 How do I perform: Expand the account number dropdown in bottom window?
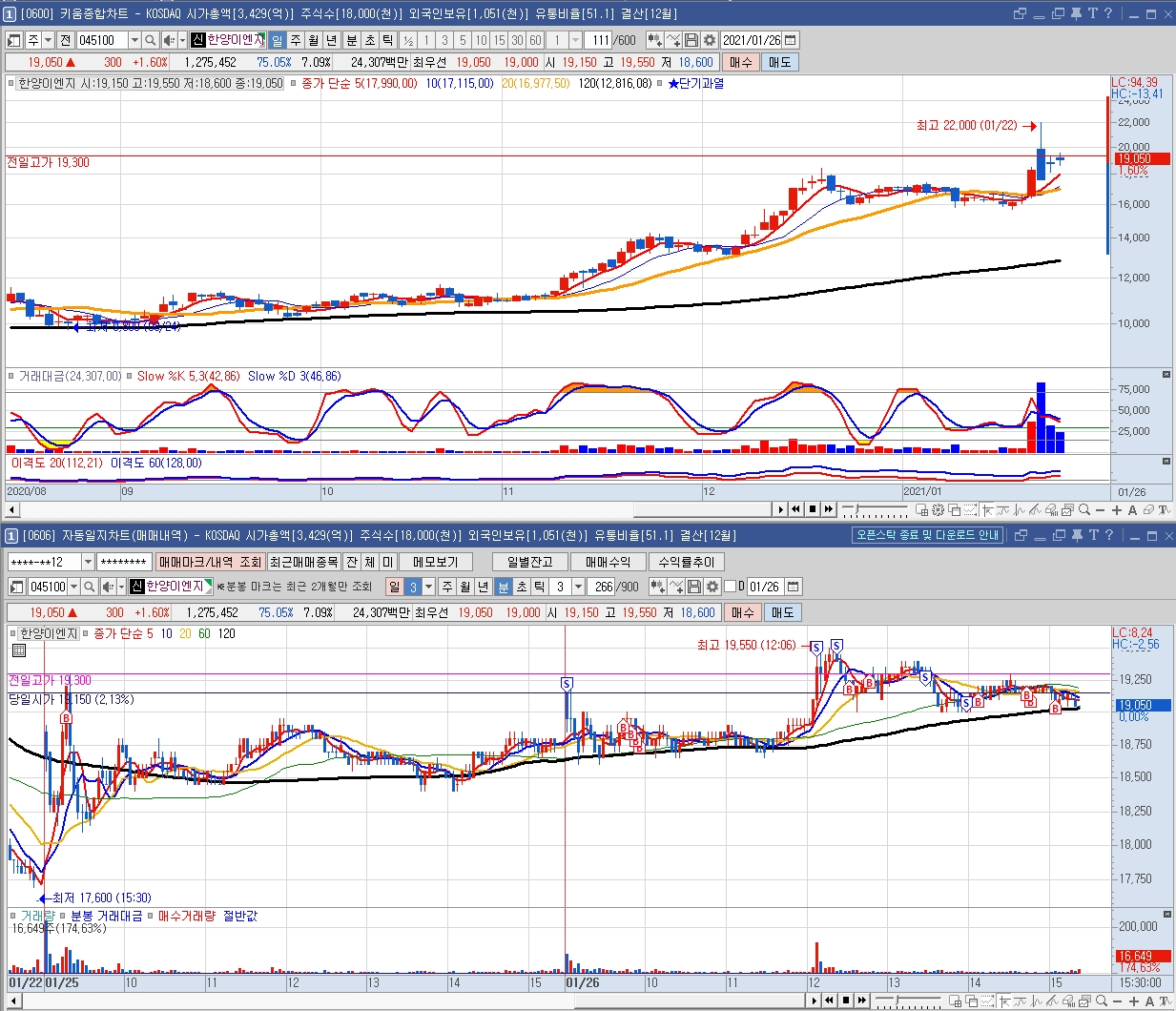pos(88,562)
